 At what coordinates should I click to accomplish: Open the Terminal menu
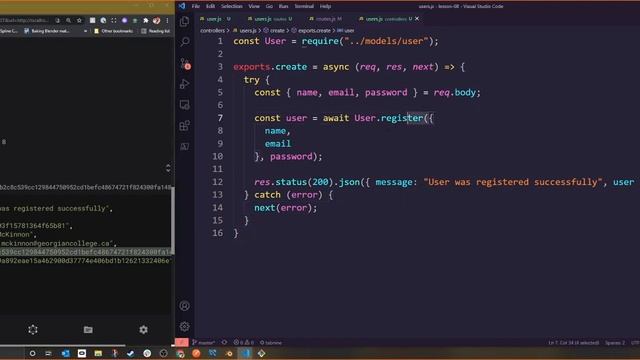(304, 6)
